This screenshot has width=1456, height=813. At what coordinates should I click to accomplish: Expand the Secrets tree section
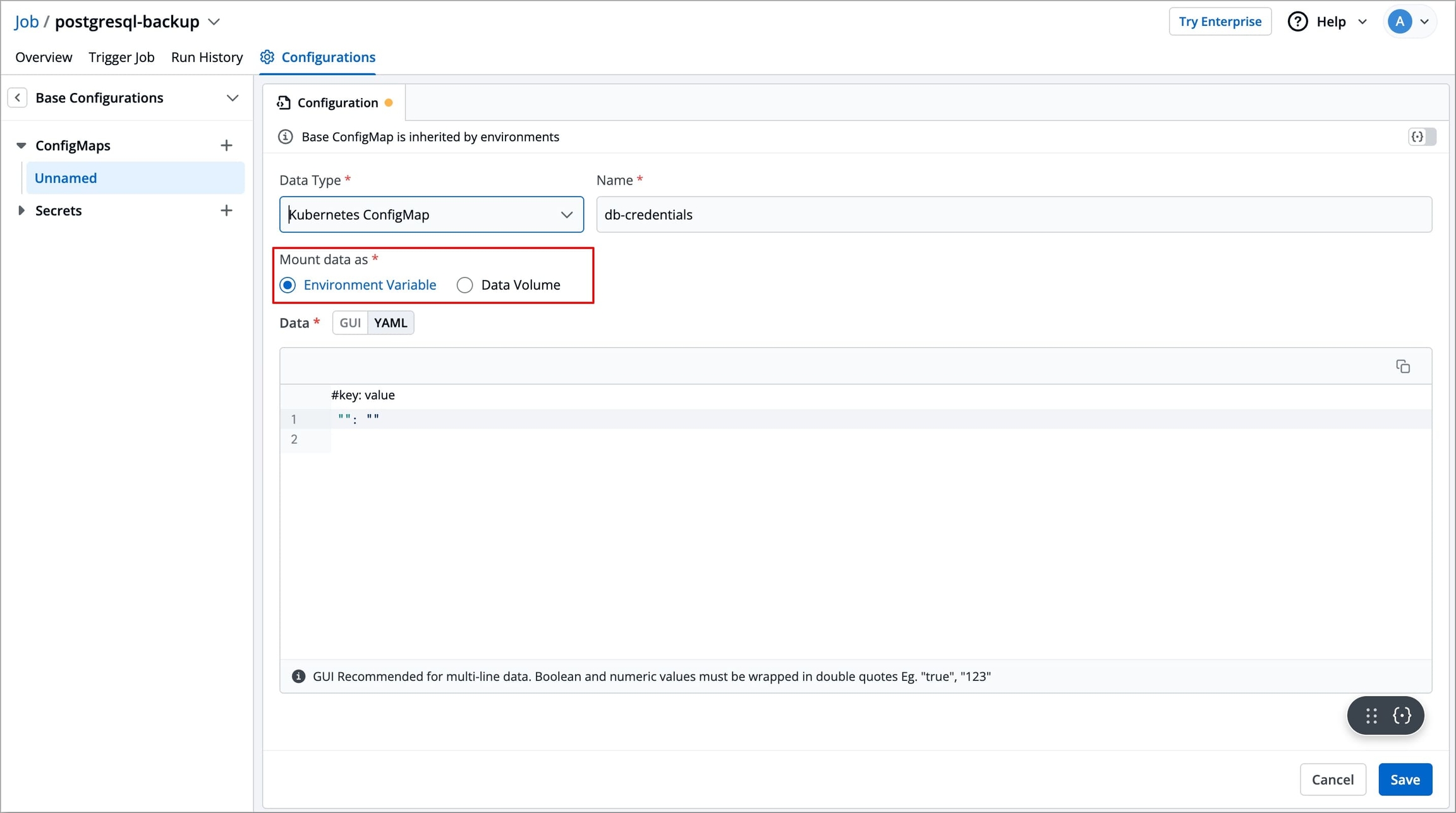pos(21,211)
